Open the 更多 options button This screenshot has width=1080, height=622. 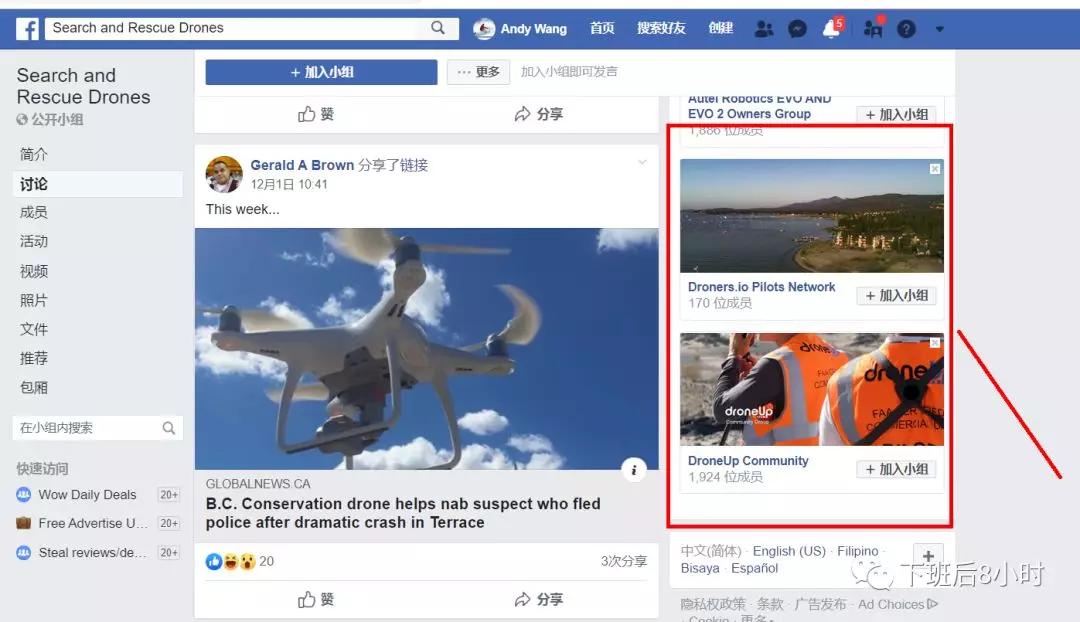478,72
